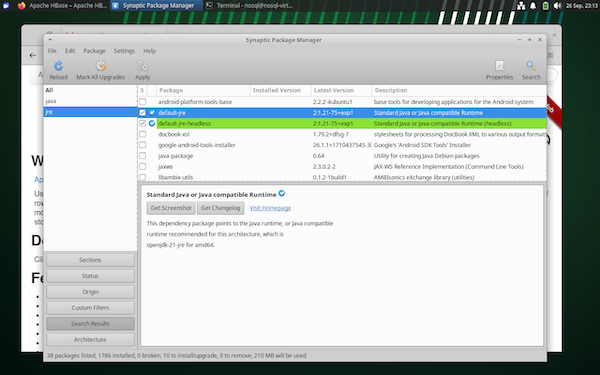The image size is (600, 375).
Task: Reload package information with Reload icon
Action: tap(59, 66)
